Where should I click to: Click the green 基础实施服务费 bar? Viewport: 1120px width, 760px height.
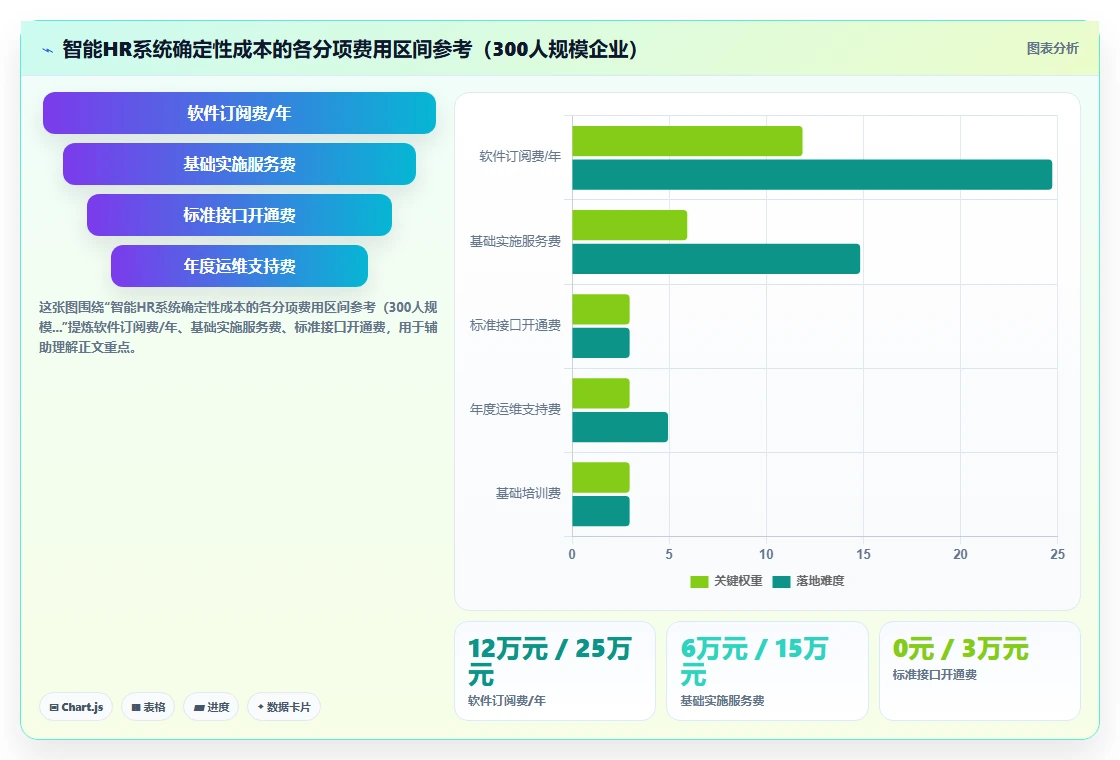[629, 225]
